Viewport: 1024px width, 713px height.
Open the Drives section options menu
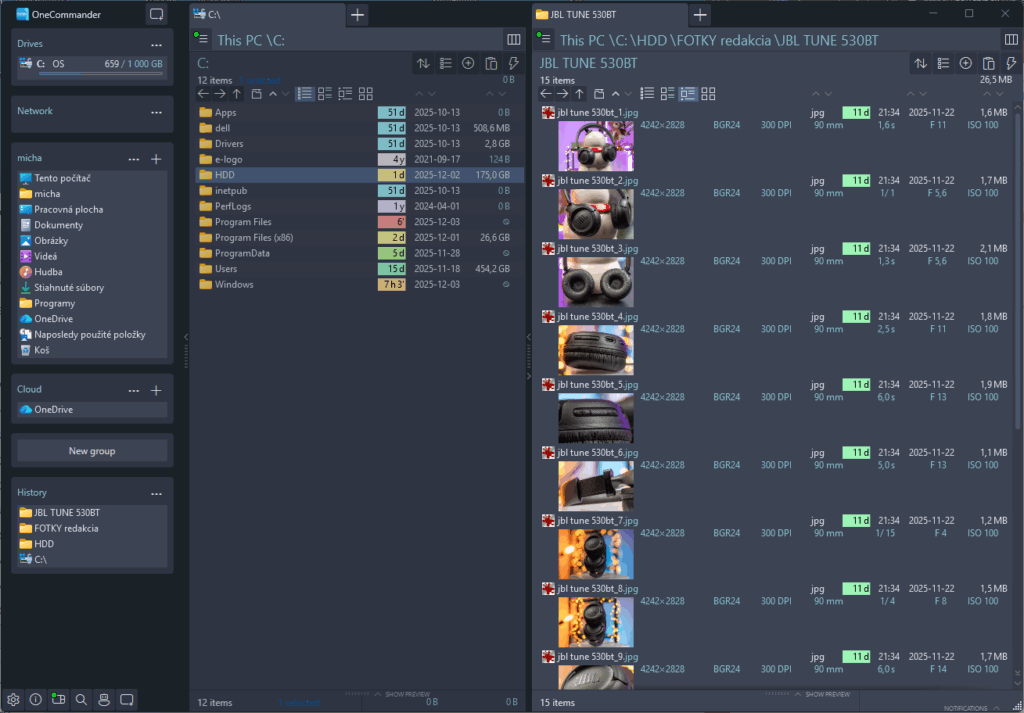pos(157,44)
